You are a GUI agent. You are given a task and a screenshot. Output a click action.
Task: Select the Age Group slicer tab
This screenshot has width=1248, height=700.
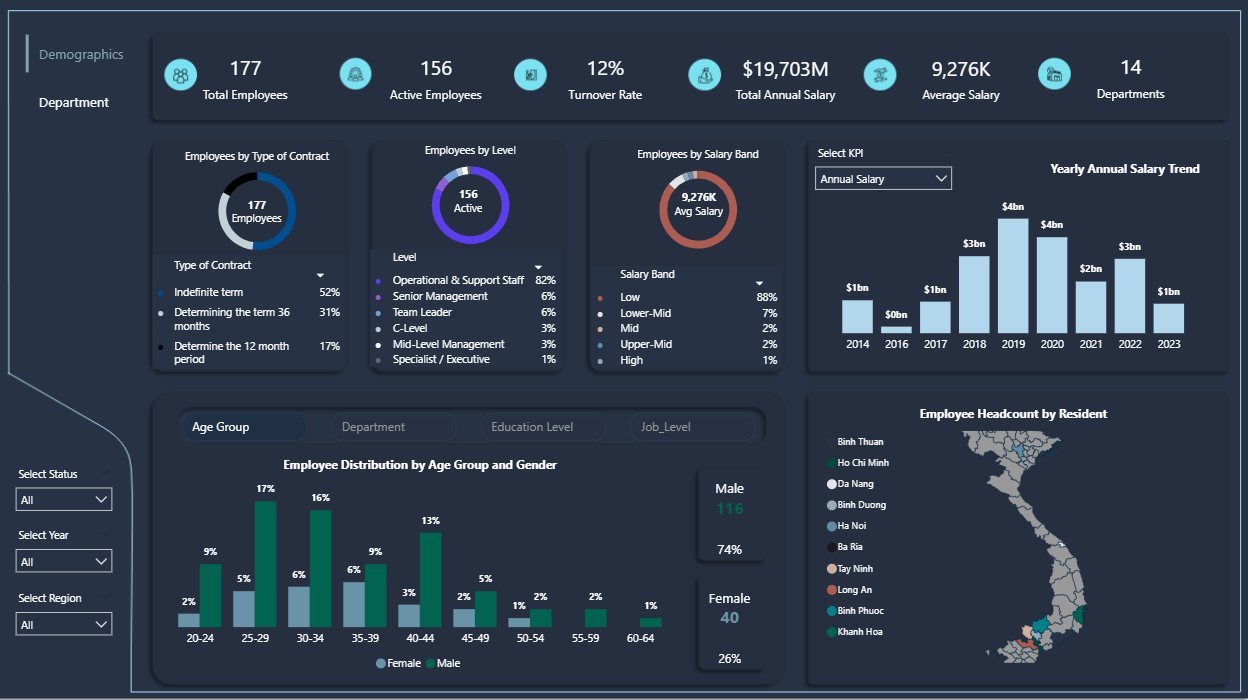244,426
